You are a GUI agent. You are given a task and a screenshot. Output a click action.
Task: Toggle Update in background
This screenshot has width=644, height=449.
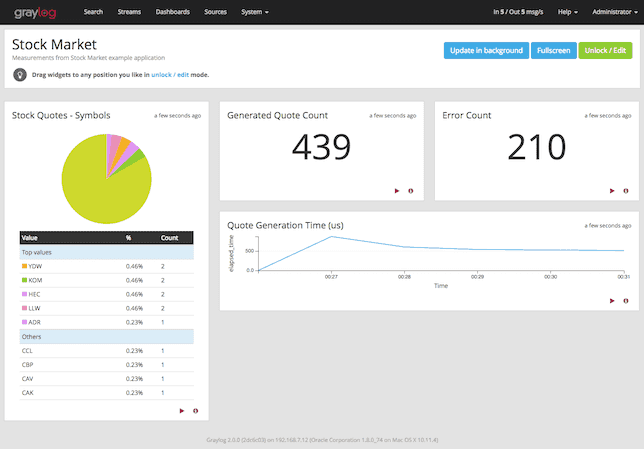pos(486,51)
